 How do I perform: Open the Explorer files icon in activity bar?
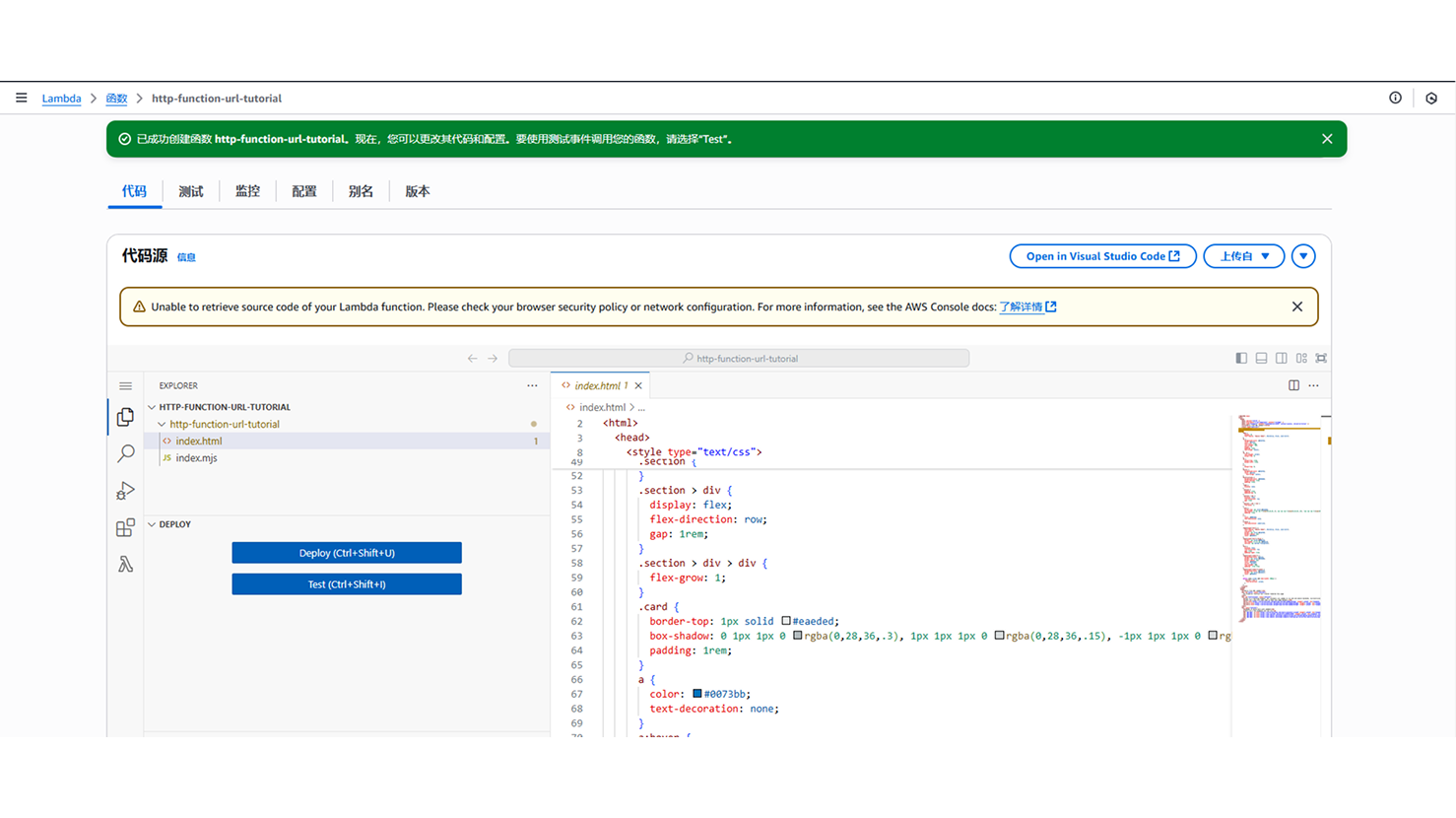125,418
